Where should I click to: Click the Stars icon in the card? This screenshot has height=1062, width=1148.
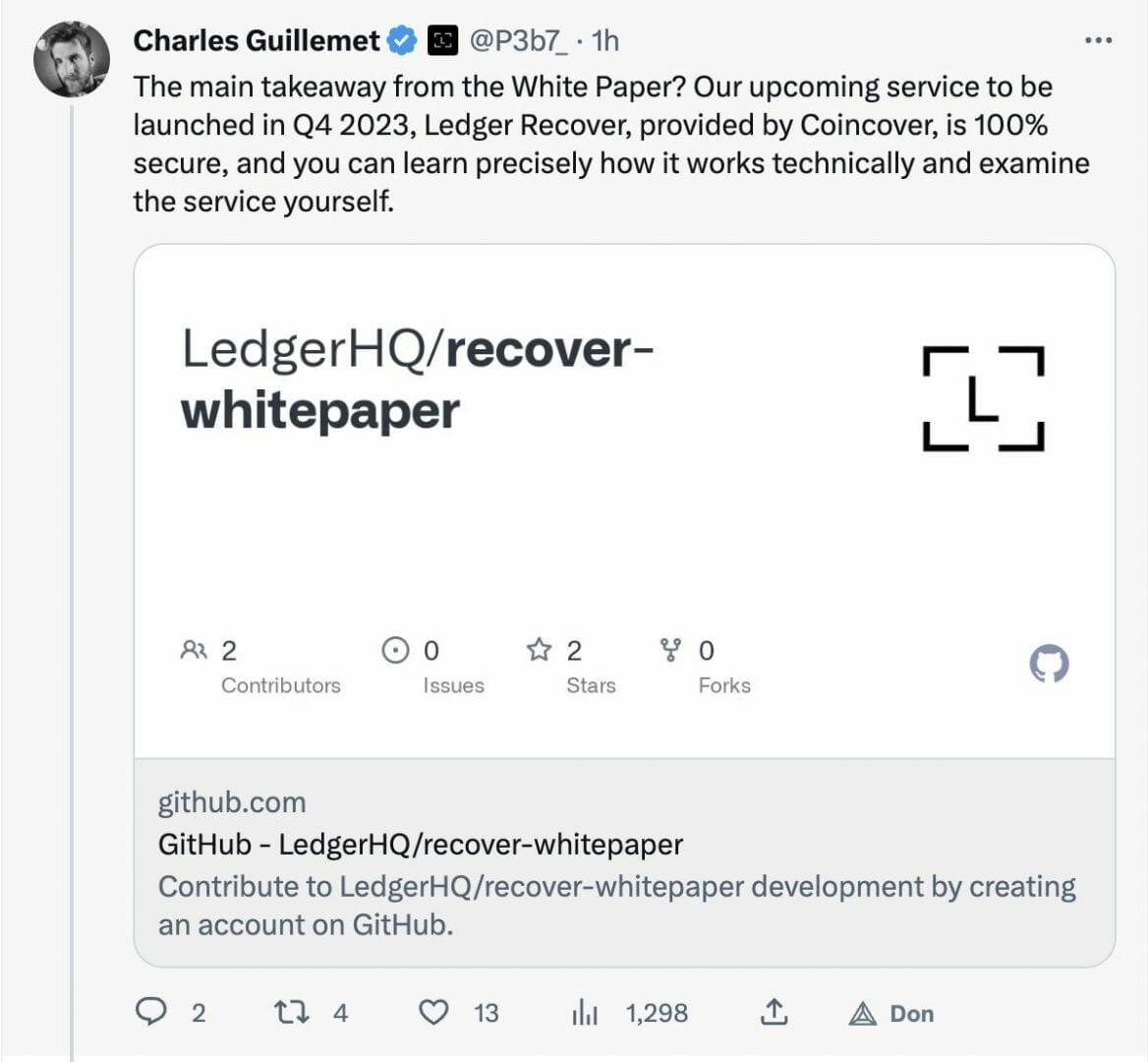tap(539, 650)
